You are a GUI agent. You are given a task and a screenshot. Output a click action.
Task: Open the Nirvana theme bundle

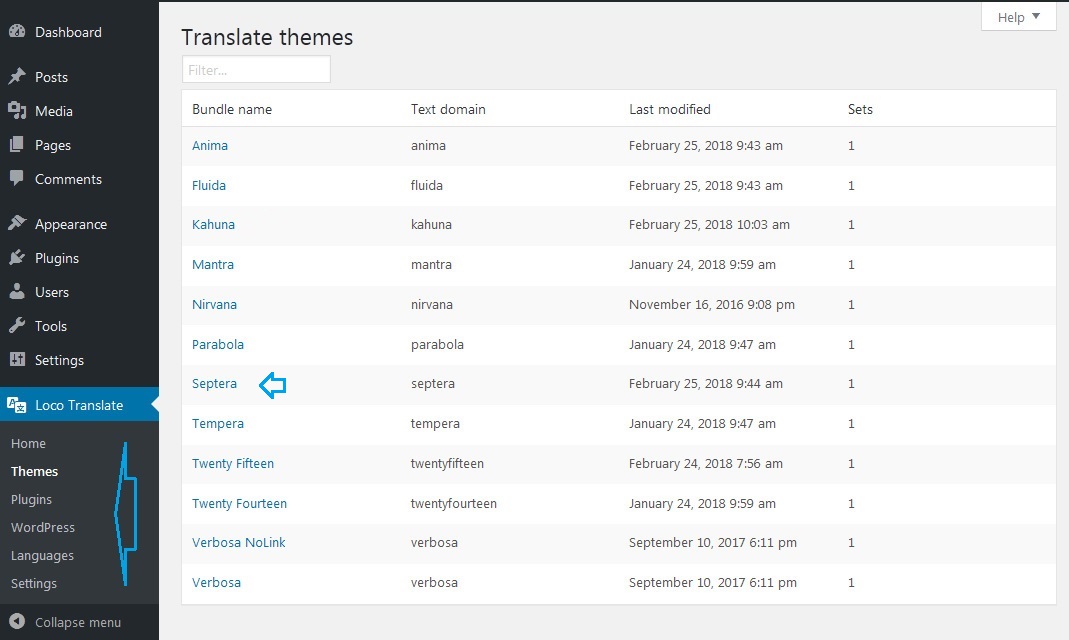(x=214, y=305)
